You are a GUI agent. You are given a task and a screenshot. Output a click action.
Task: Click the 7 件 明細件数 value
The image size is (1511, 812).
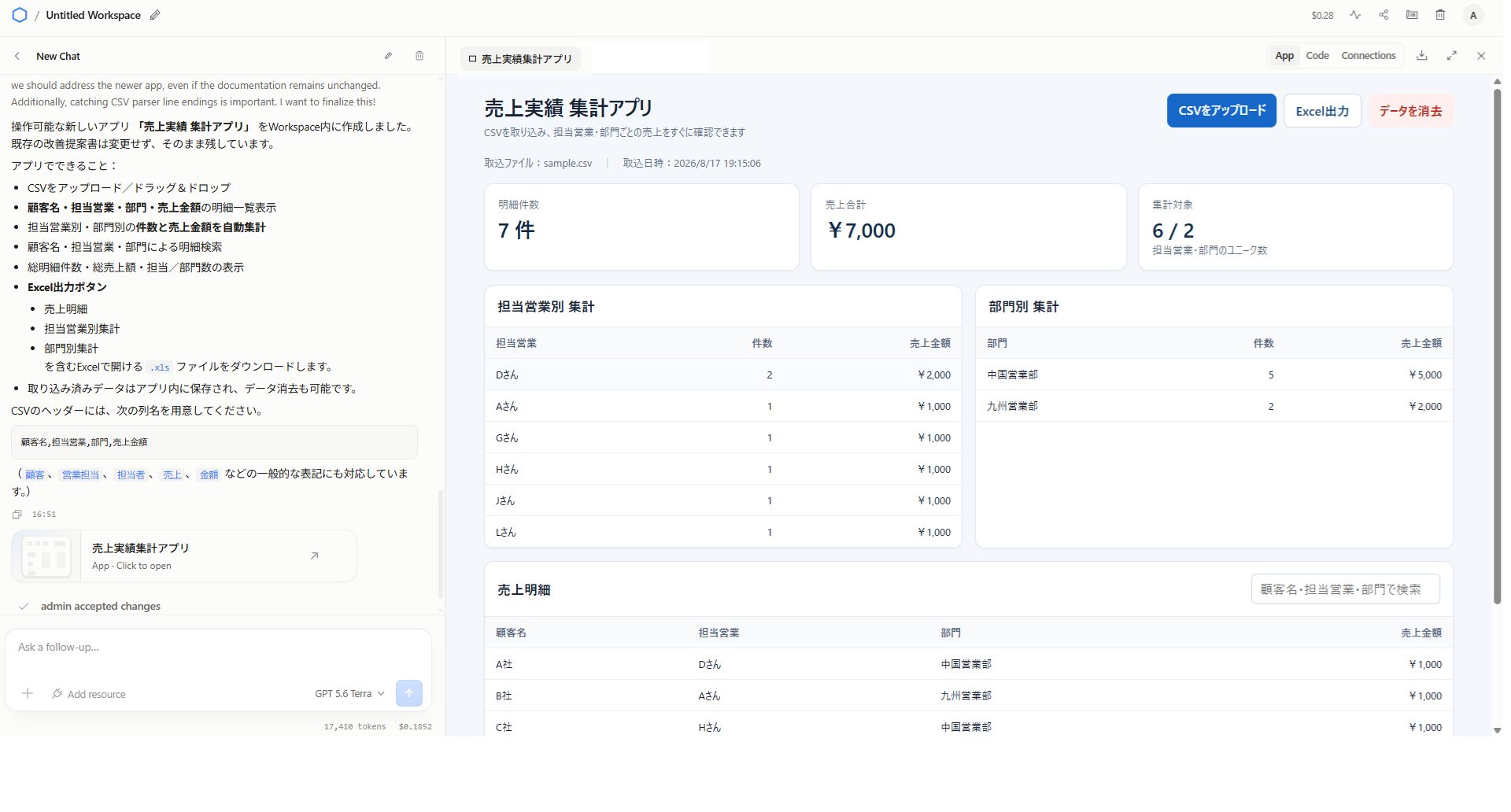(516, 231)
